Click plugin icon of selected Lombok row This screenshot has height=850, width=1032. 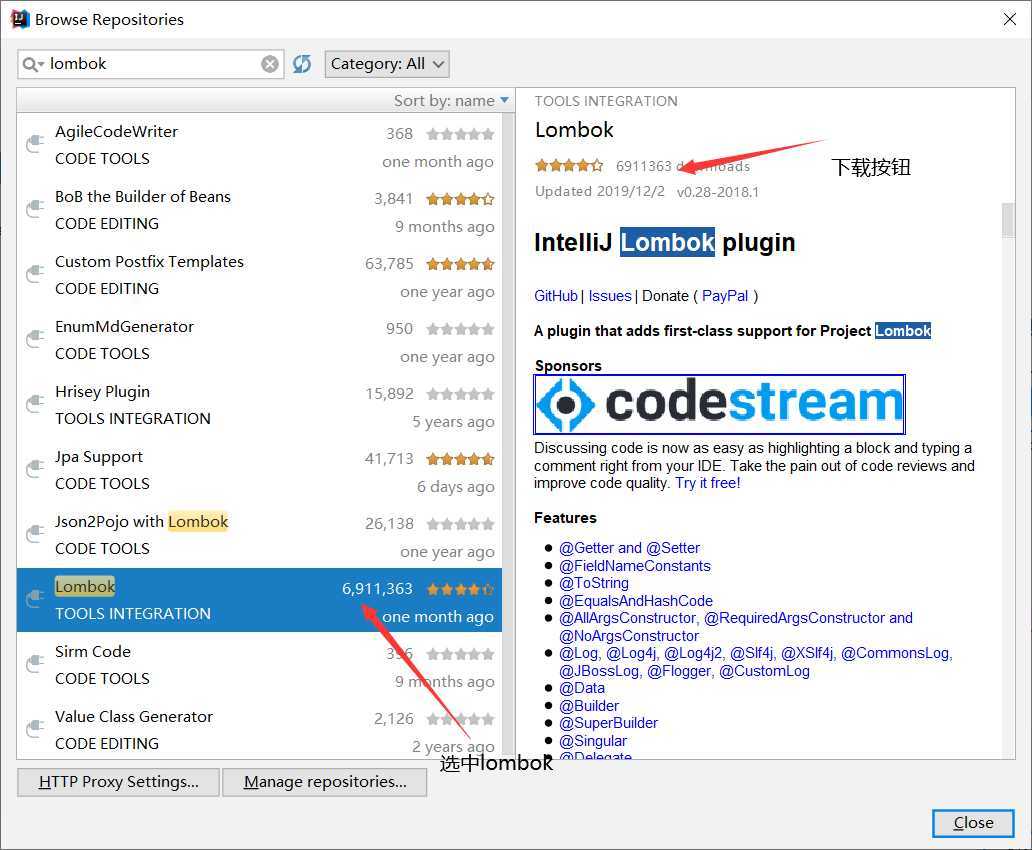pyautogui.click(x=34, y=598)
